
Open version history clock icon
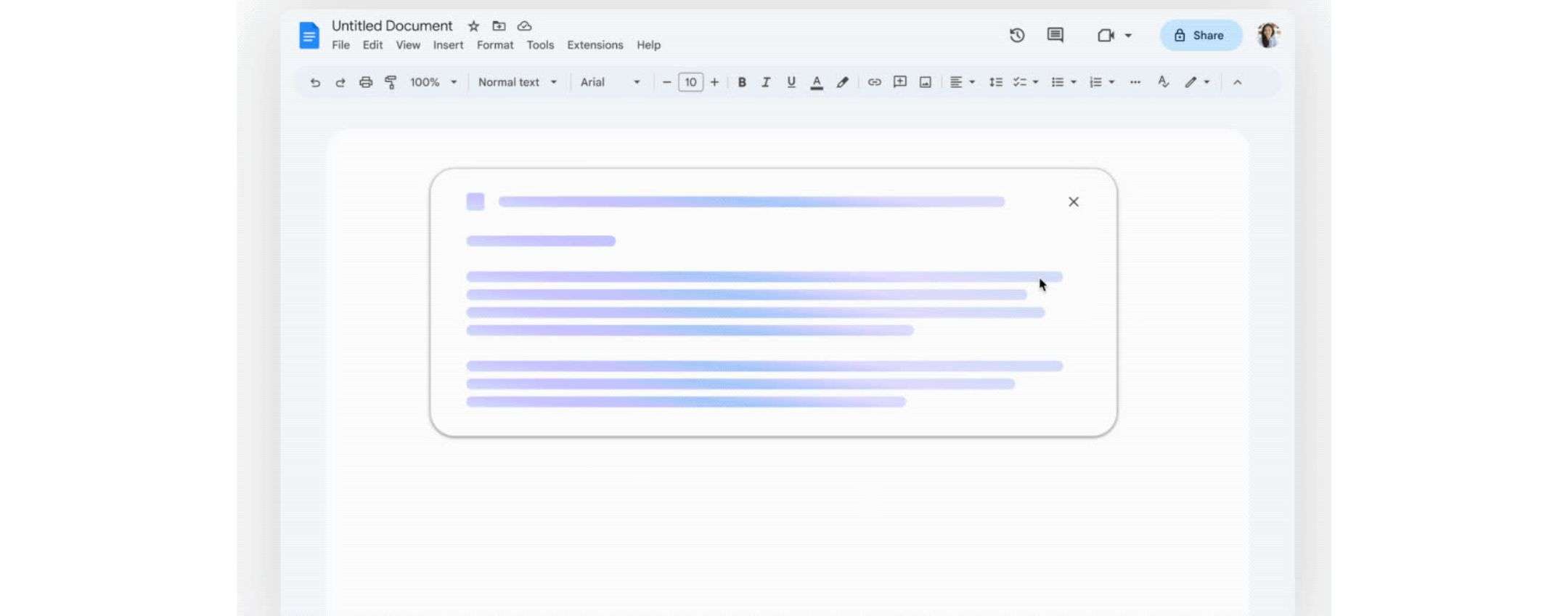(x=1017, y=35)
